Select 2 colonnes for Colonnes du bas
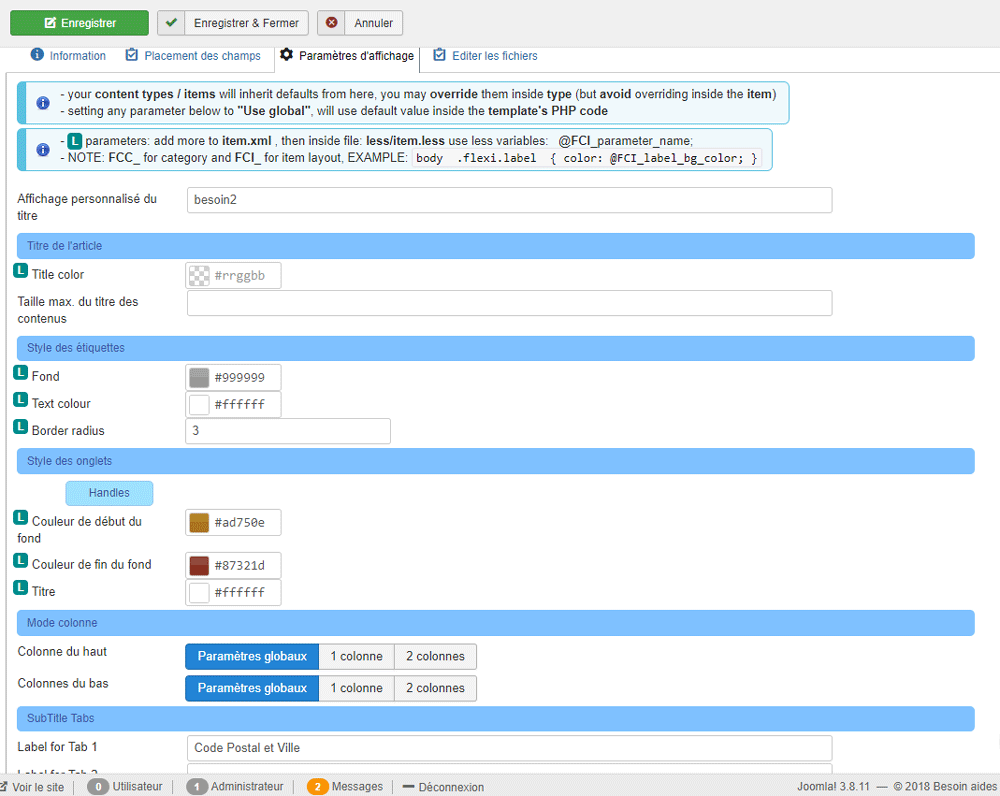1000x796 pixels. 436,688
